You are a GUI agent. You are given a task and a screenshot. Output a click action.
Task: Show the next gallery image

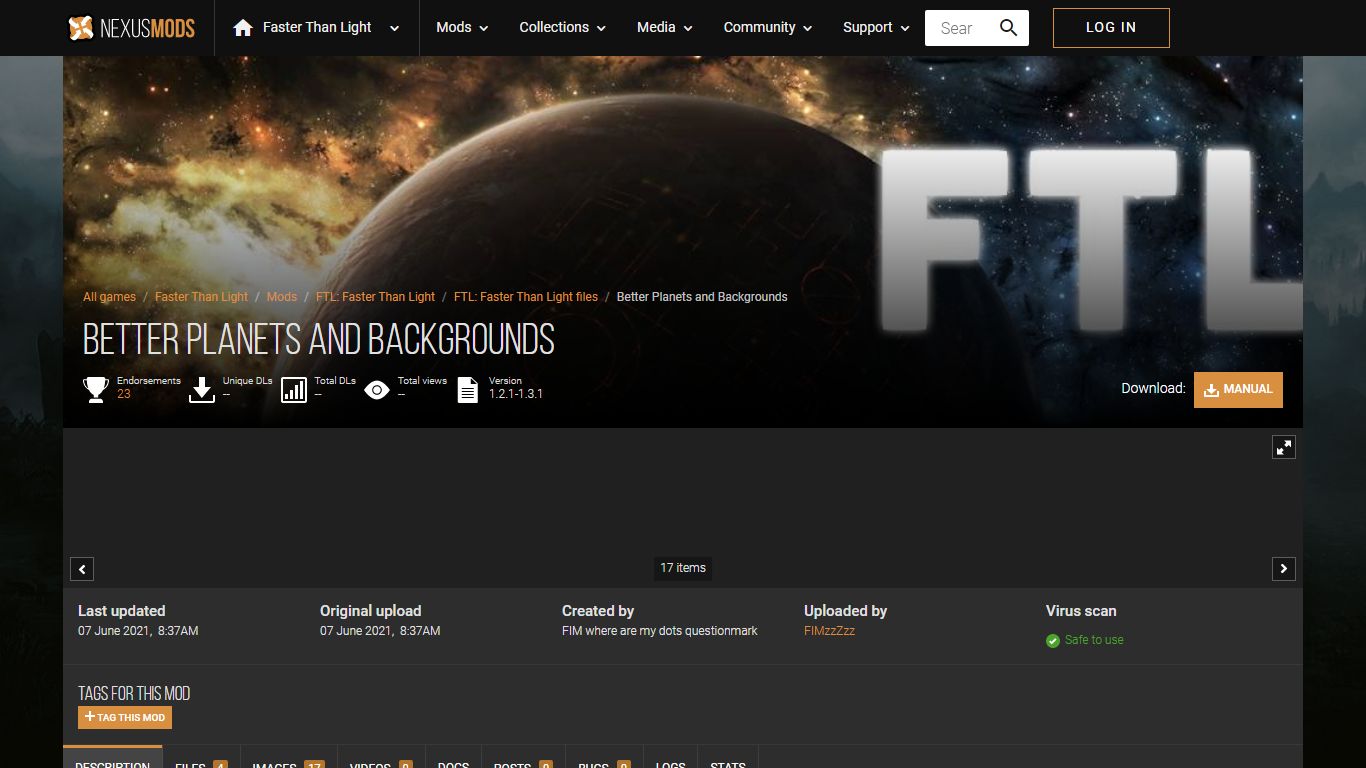pos(1284,569)
